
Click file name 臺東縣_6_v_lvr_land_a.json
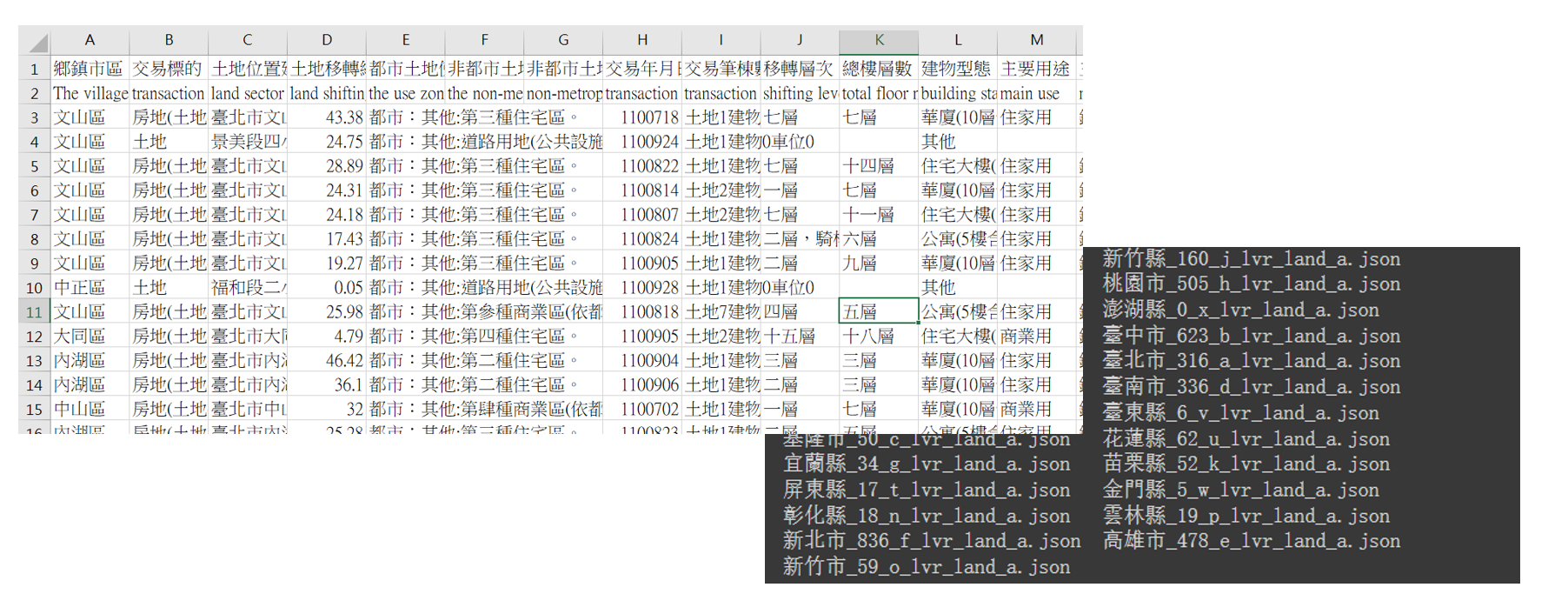point(1241,414)
